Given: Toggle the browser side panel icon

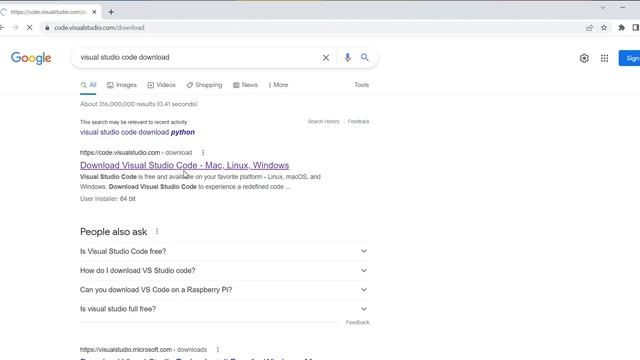Looking at the screenshot, I should pos(636,28).
